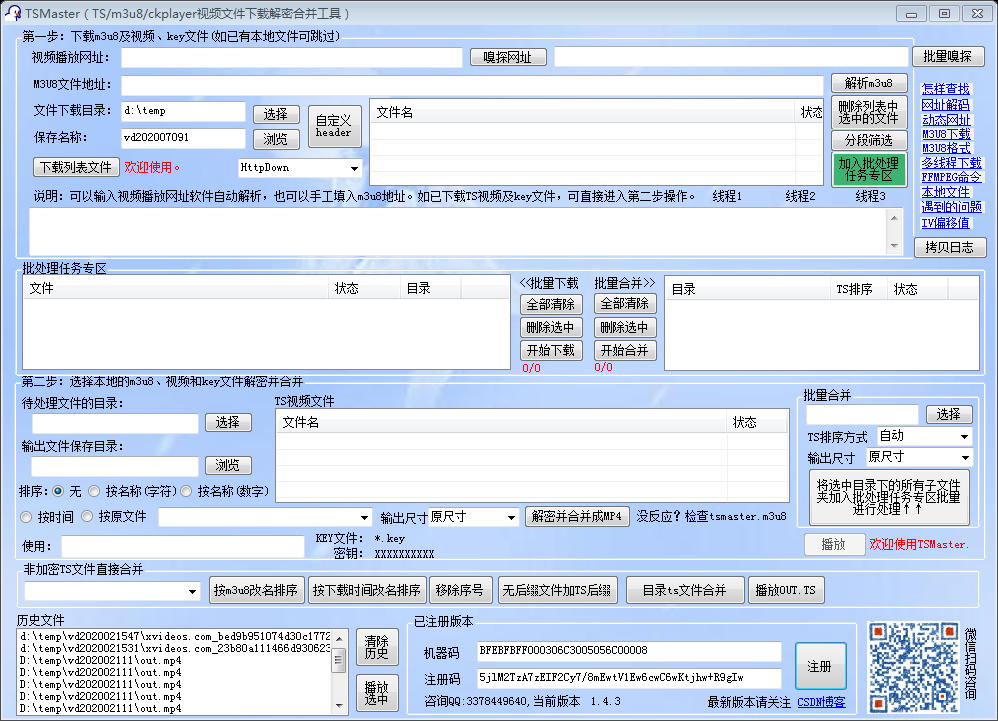
Task: Click the WeChat QR code image
Action: coord(911,664)
